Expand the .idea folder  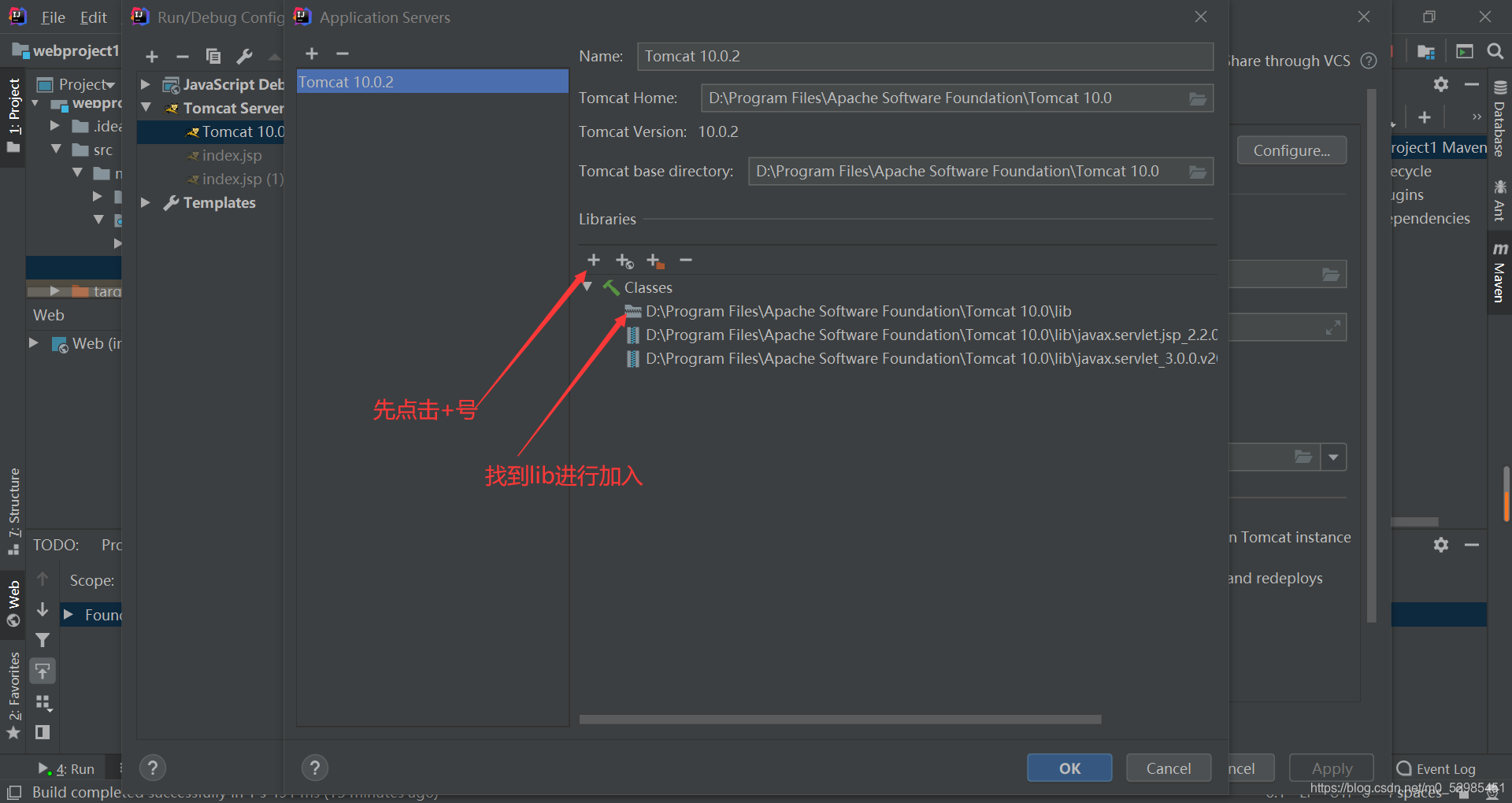point(55,126)
